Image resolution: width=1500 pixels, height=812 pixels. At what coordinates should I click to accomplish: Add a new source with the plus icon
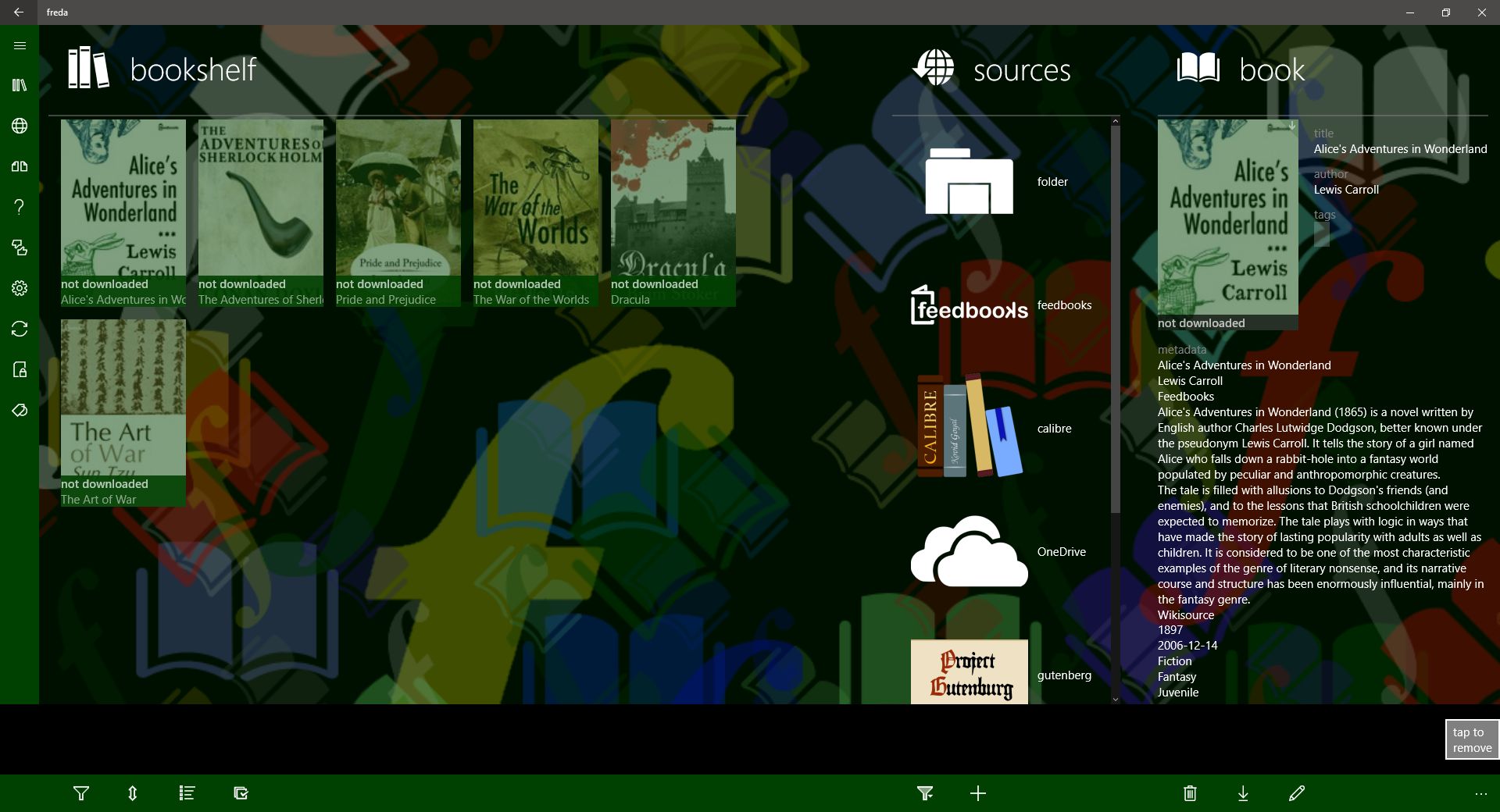(978, 793)
